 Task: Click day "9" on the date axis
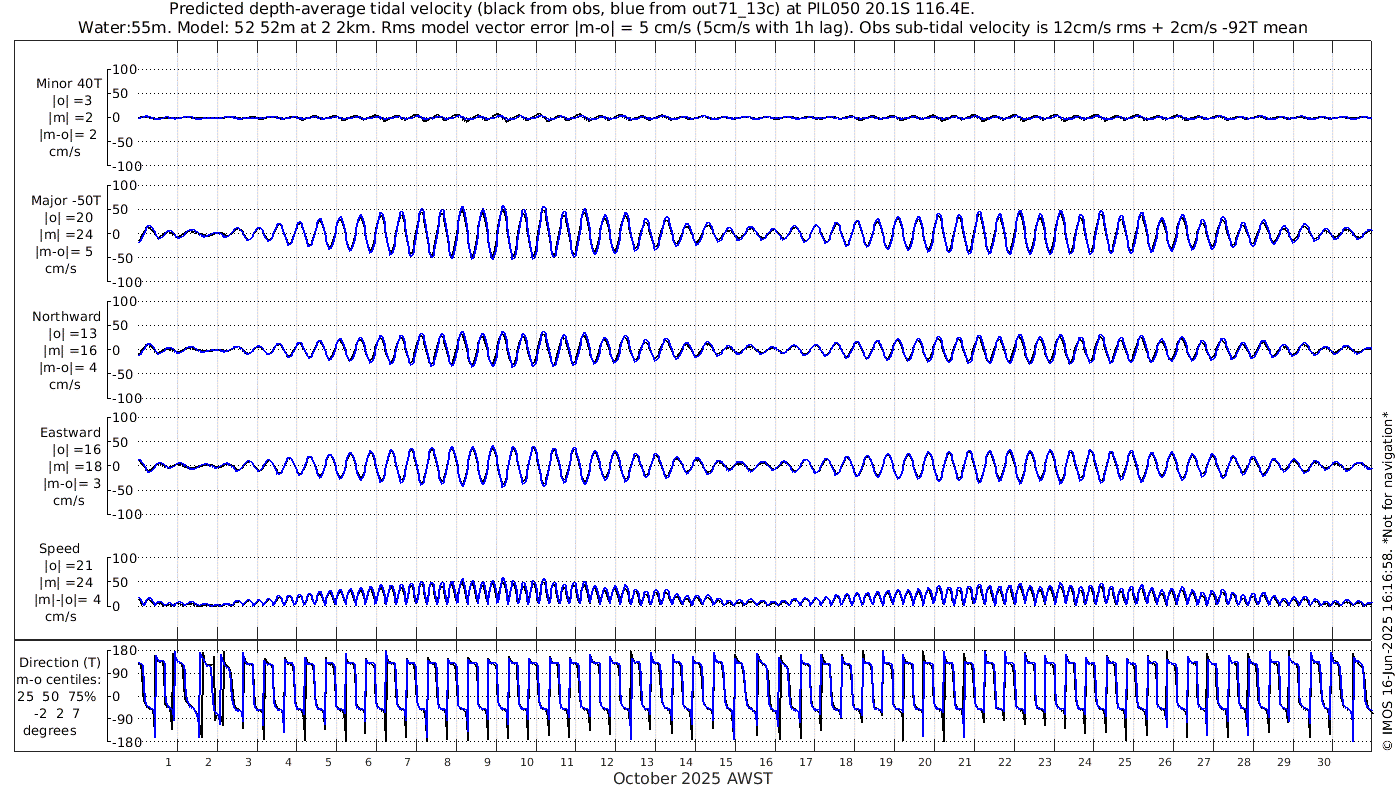pyautogui.click(x=487, y=761)
